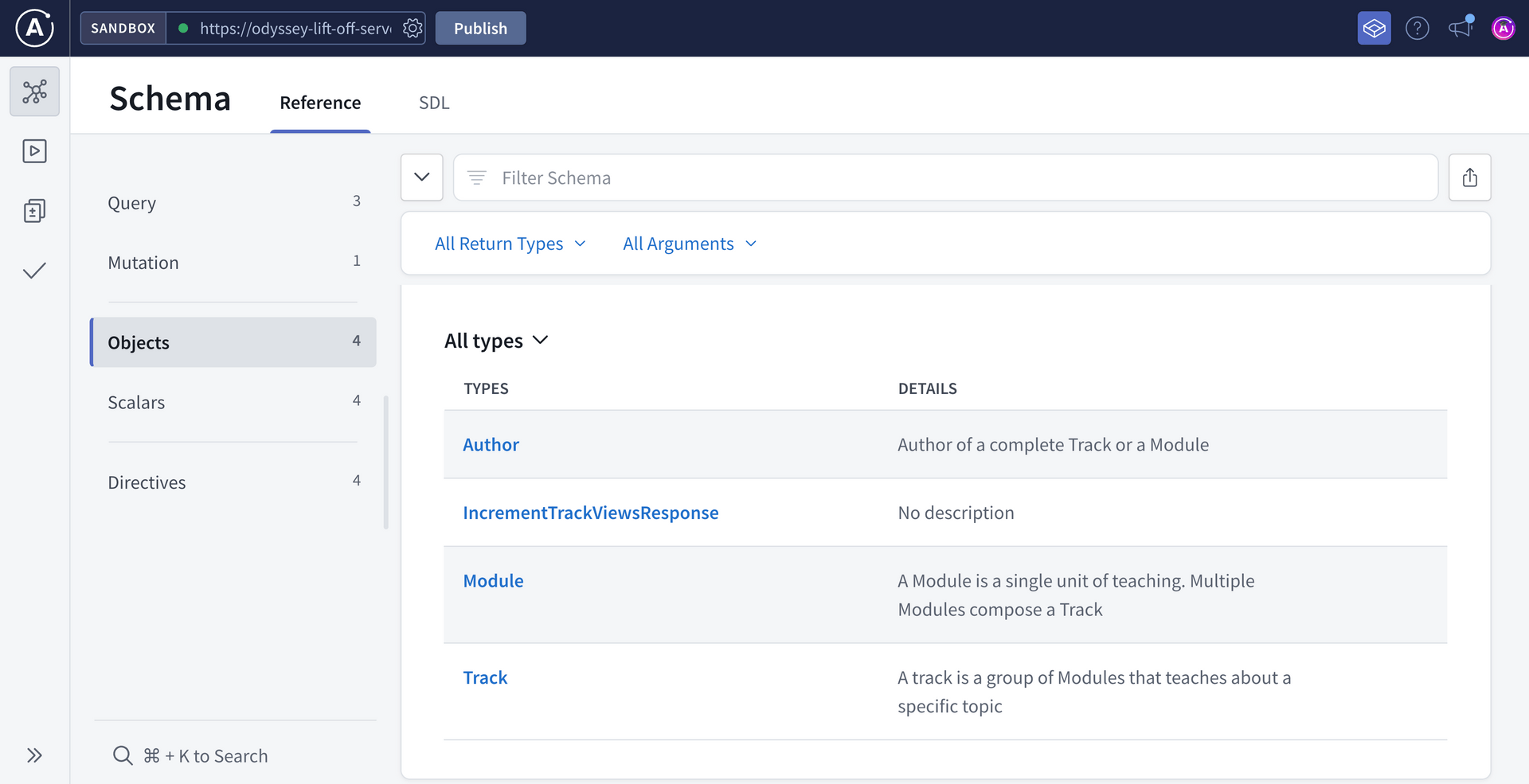Open the IncrementTrackViewsResponse type link
The width and height of the screenshot is (1529, 784).
coord(590,513)
